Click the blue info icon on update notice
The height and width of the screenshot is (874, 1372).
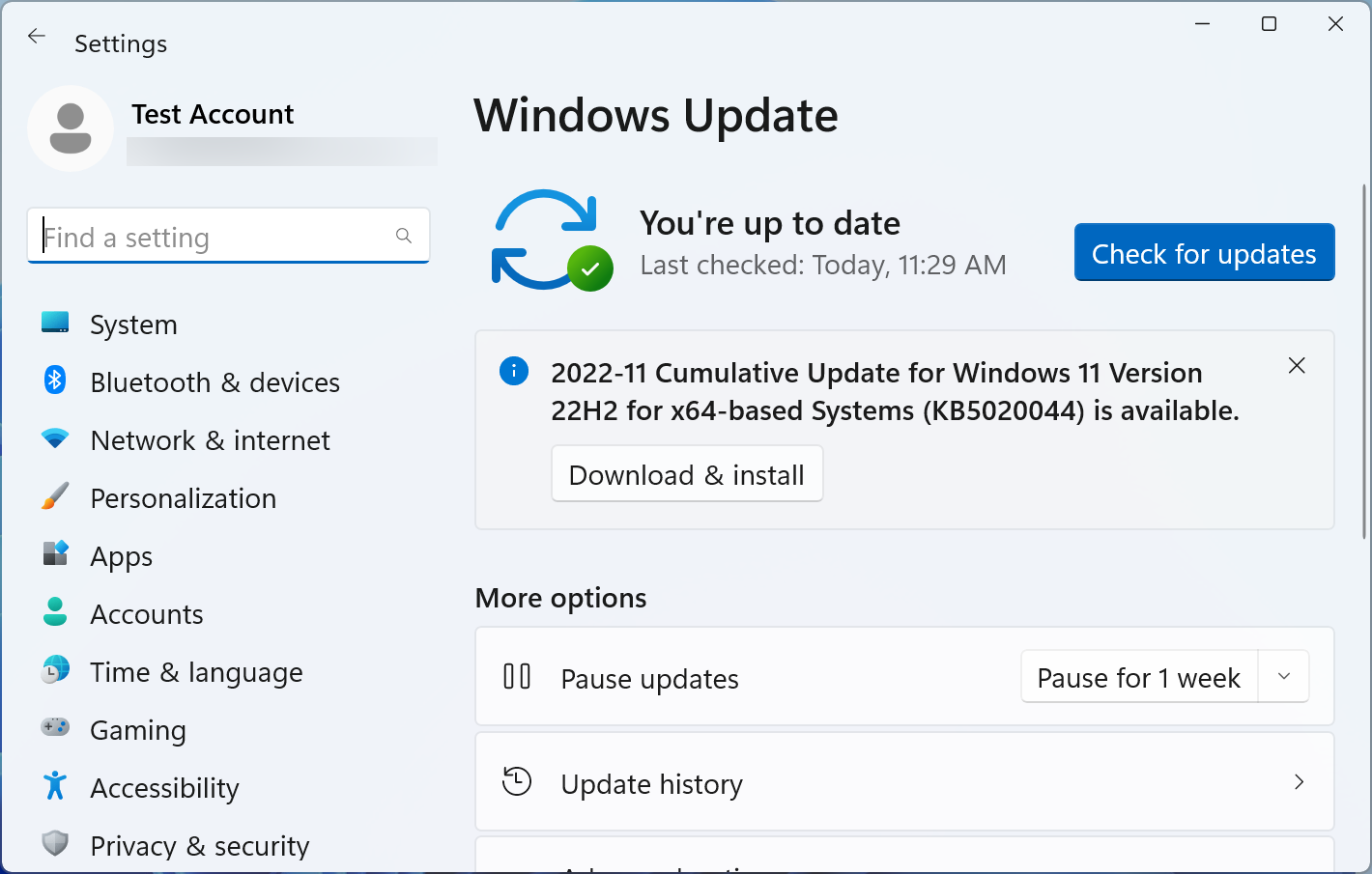[514, 371]
